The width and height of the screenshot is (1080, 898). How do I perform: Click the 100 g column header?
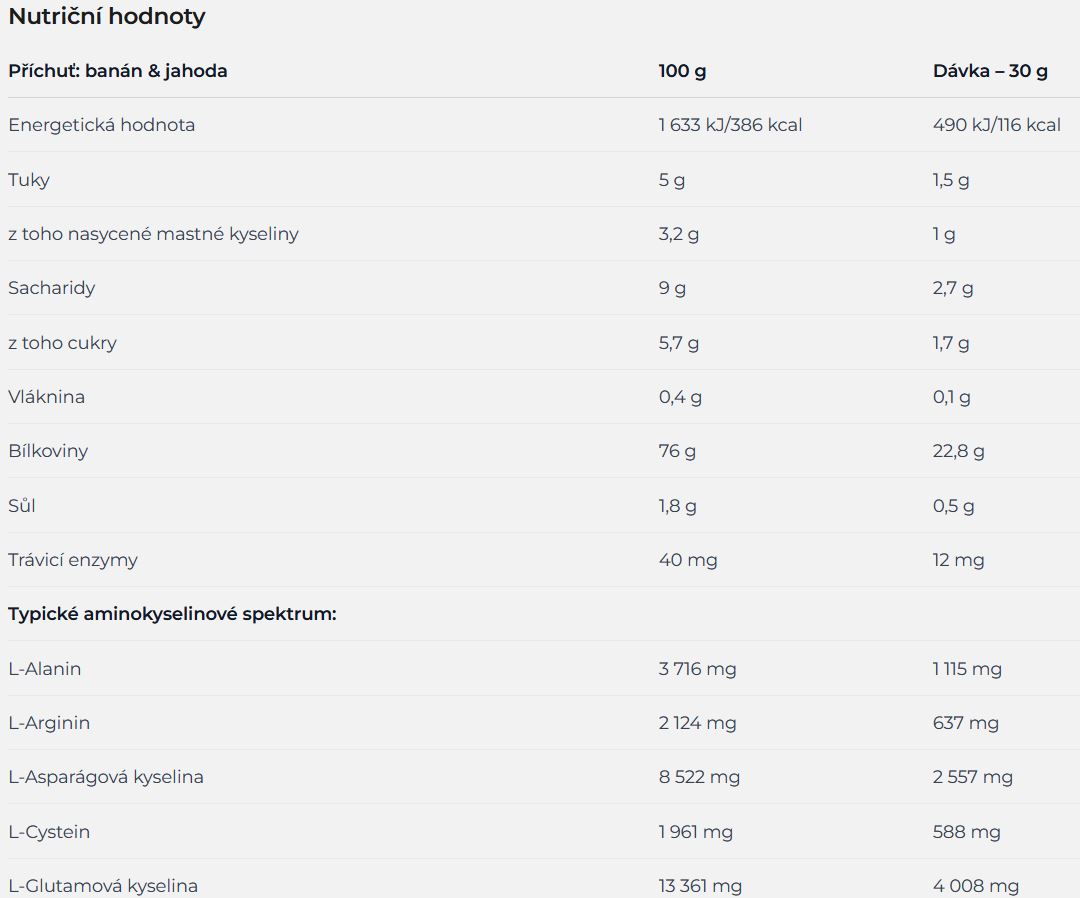682,71
